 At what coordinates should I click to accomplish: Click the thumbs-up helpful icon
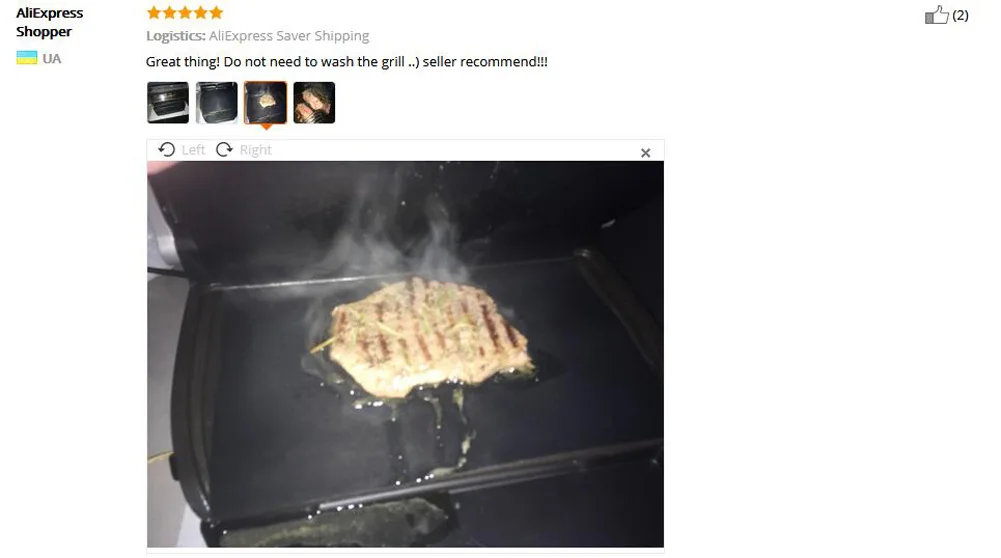pyautogui.click(x=937, y=15)
